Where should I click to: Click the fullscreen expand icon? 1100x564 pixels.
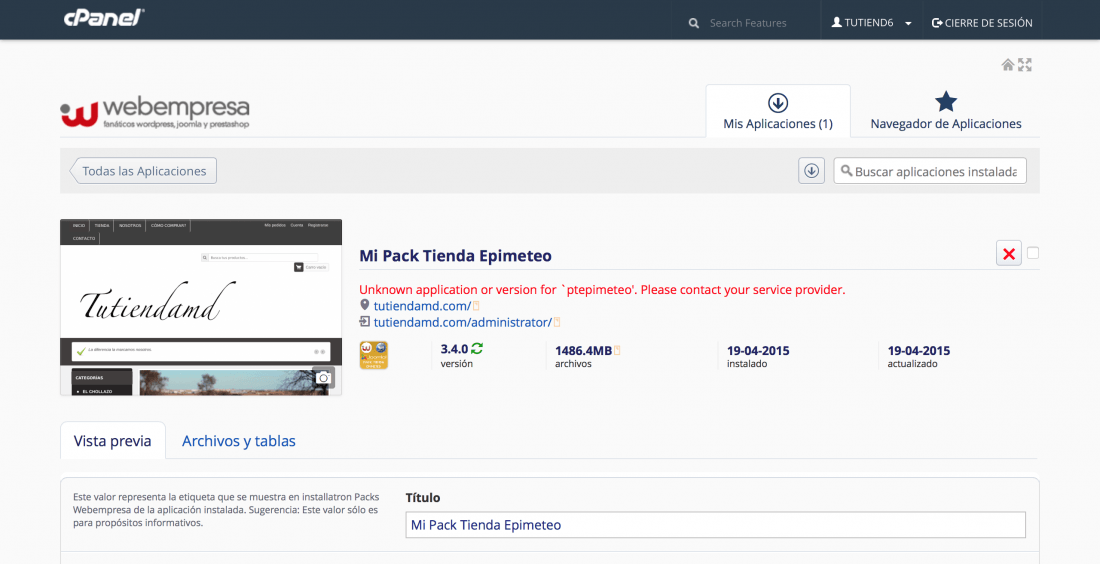pos(1025,65)
